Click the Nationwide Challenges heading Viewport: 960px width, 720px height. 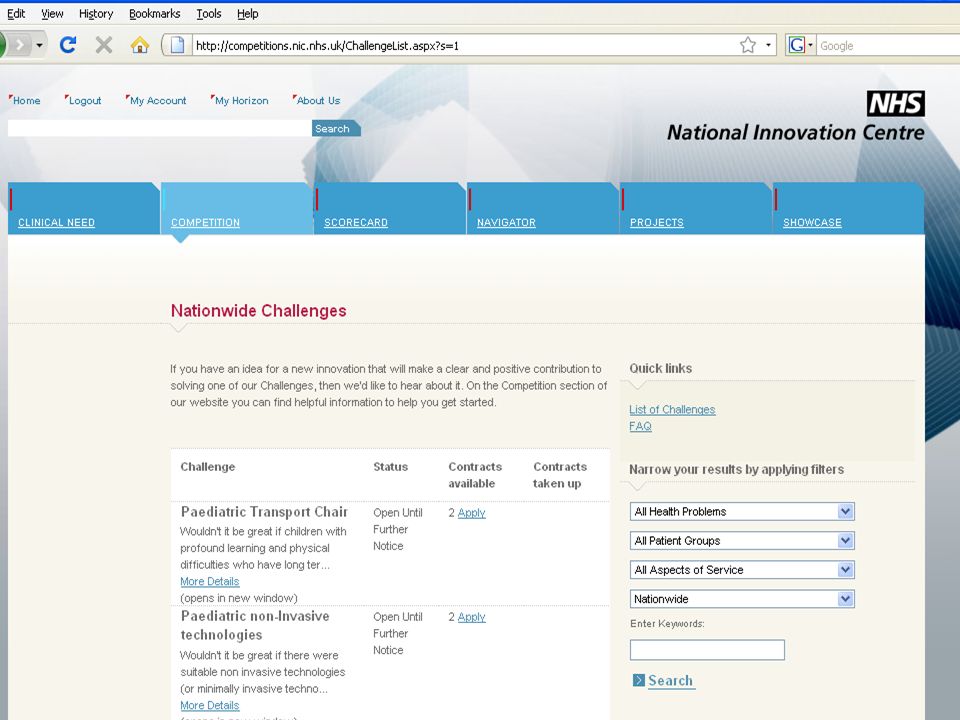(x=258, y=310)
